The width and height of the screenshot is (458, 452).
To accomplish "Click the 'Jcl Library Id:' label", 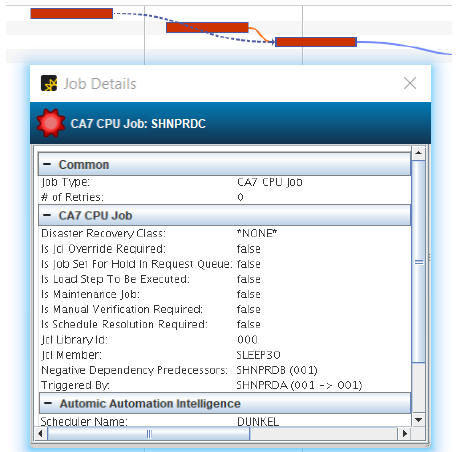I will point(74,340).
